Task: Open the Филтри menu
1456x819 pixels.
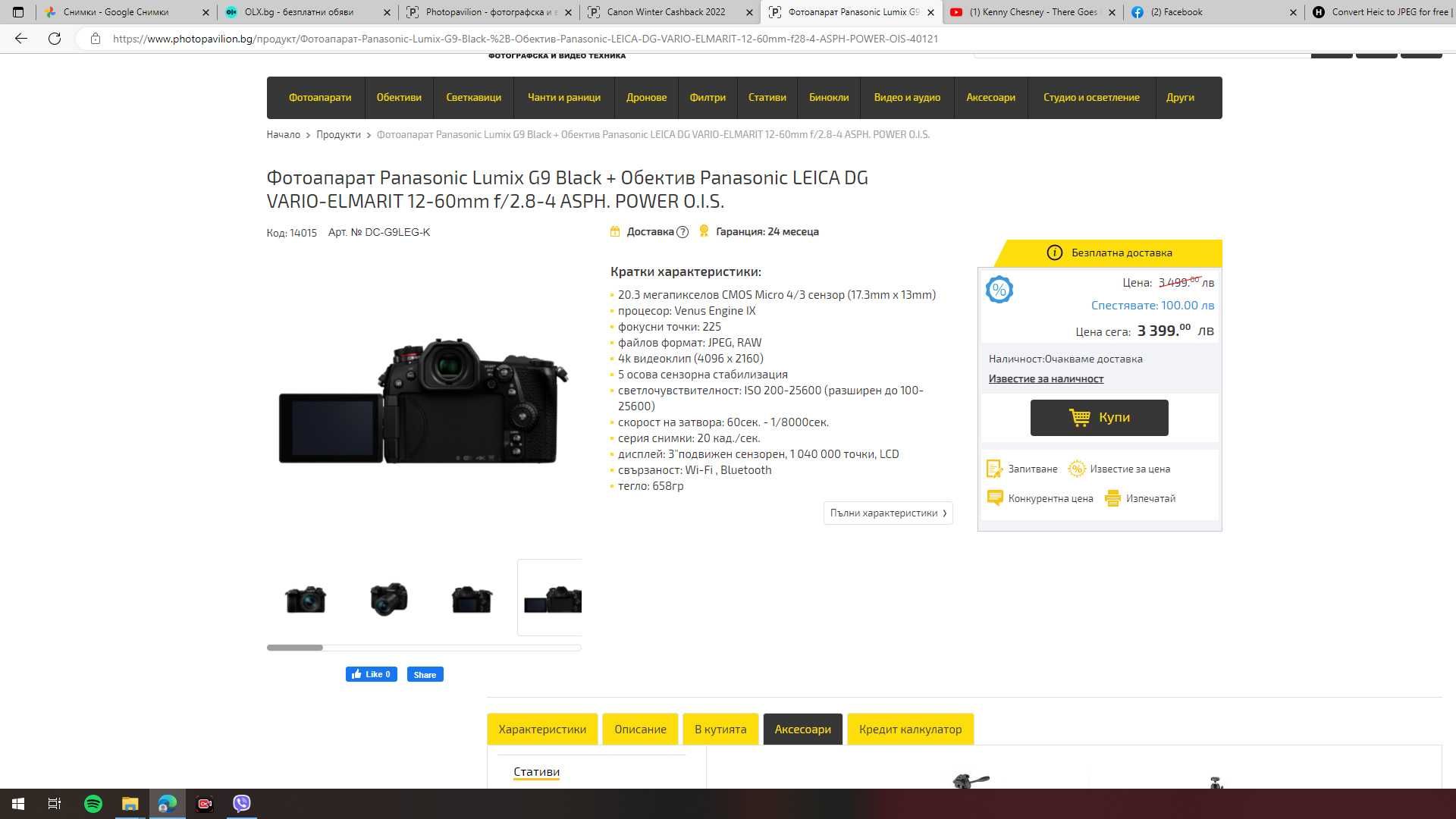Action: tap(708, 97)
